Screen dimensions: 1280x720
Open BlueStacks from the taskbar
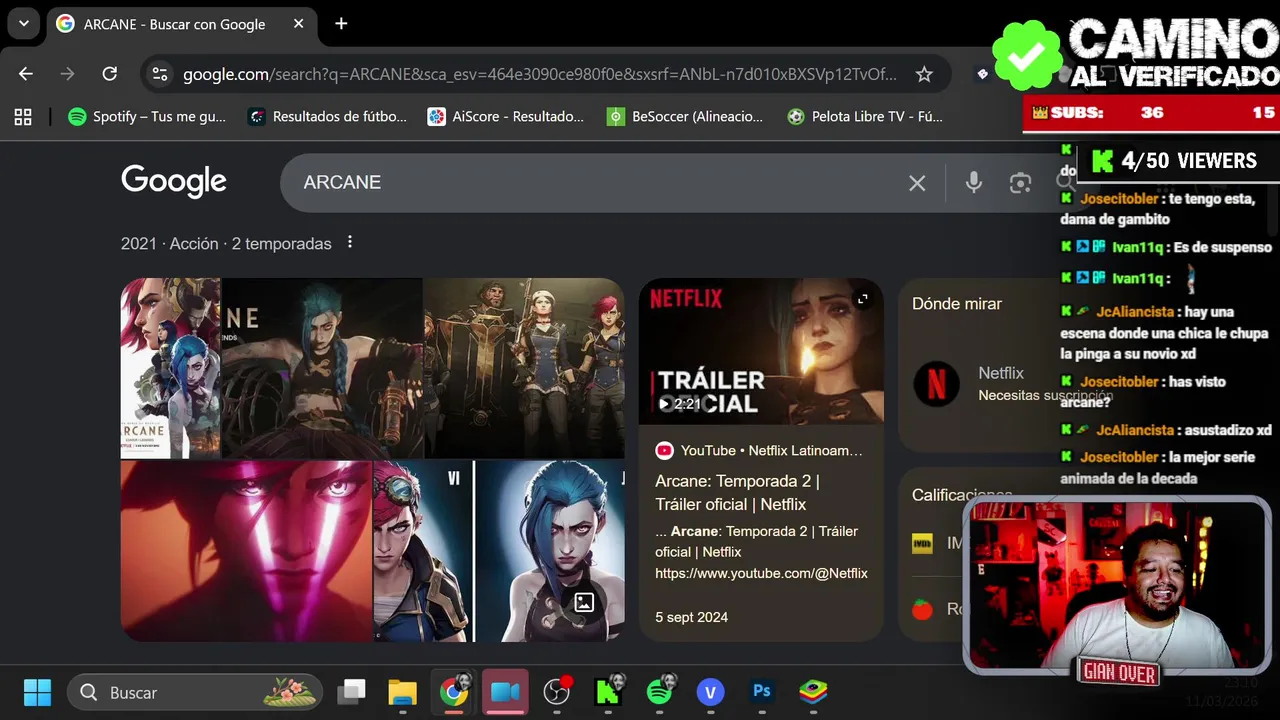coord(813,692)
